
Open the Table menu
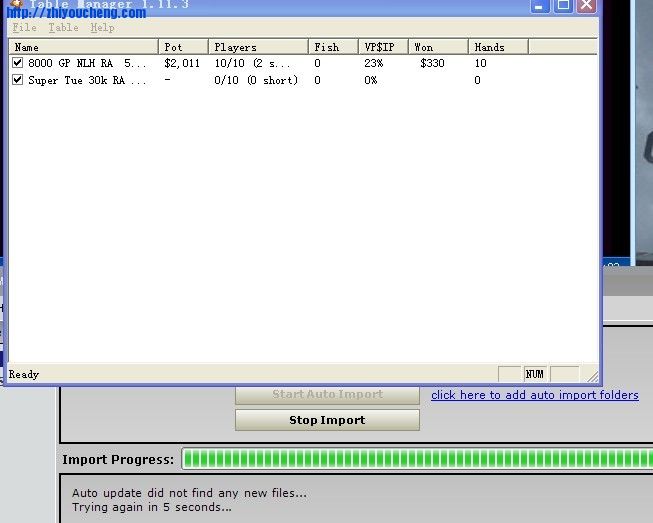tap(63, 28)
